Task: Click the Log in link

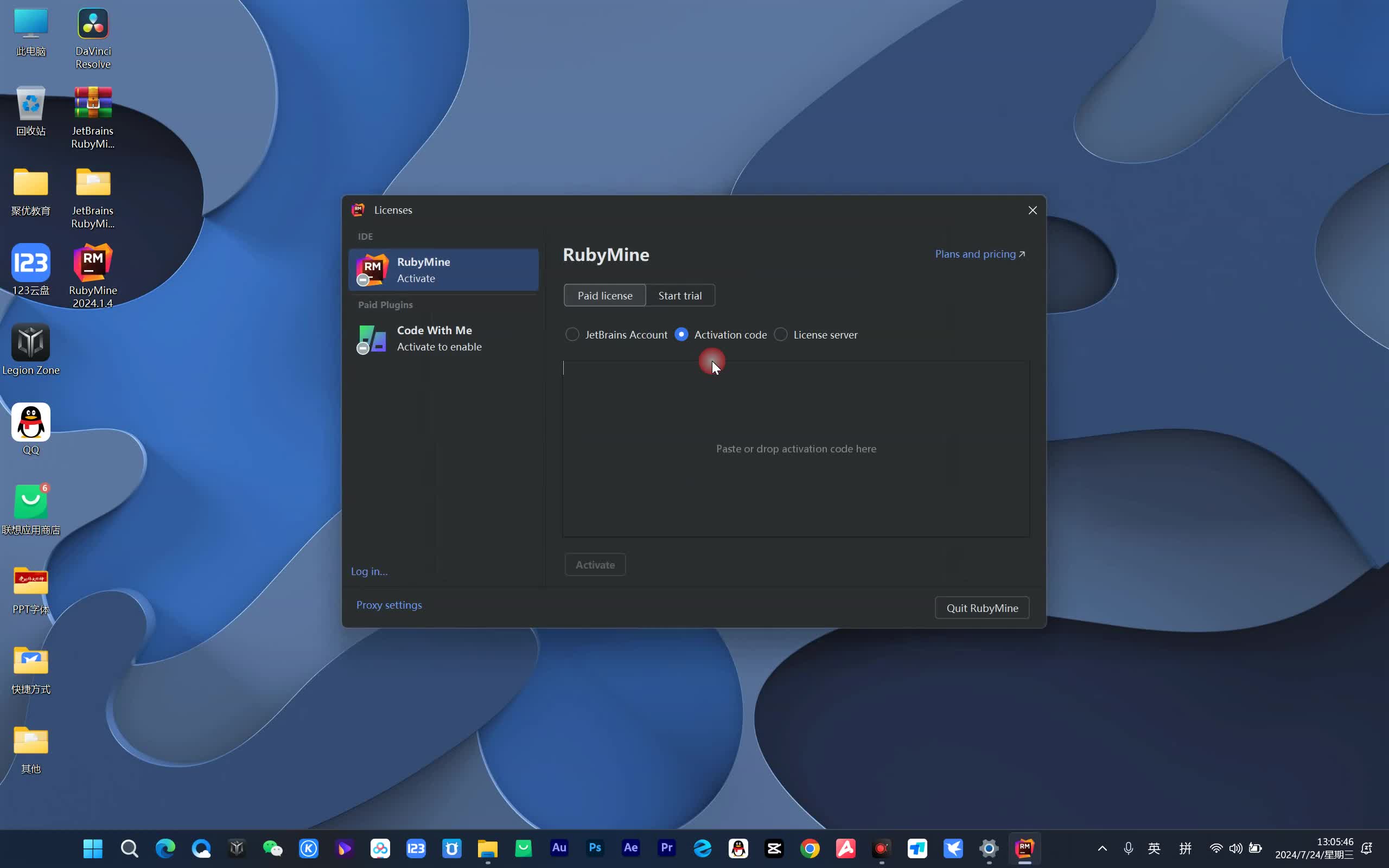Action: point(369,571)
